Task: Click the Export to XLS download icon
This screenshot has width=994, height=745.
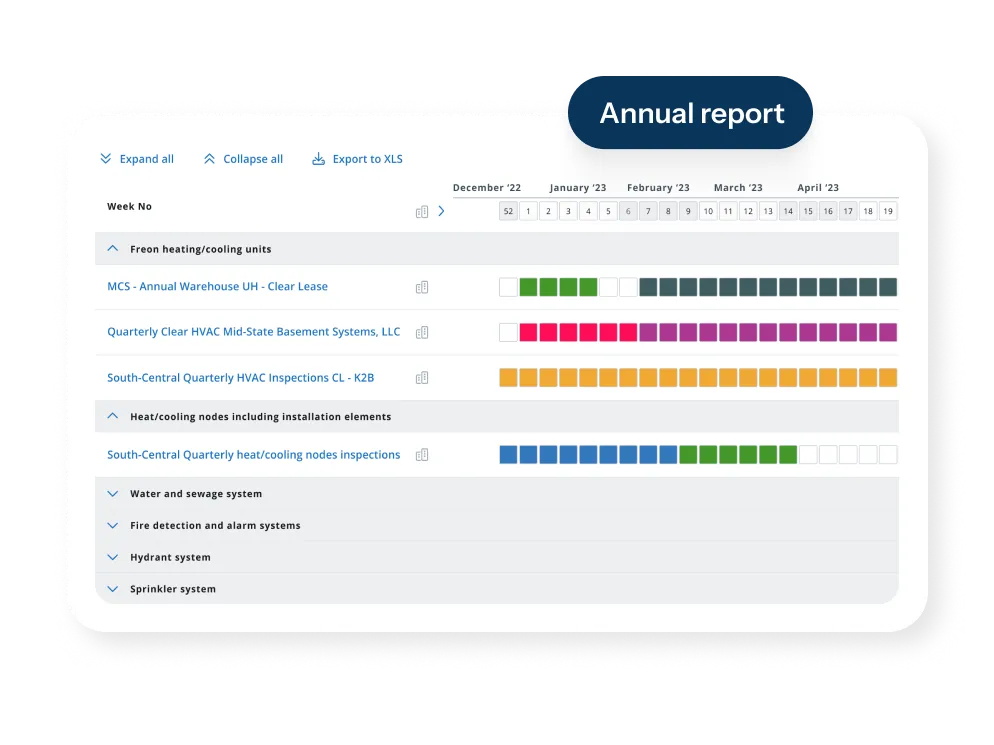Action: 318,159
